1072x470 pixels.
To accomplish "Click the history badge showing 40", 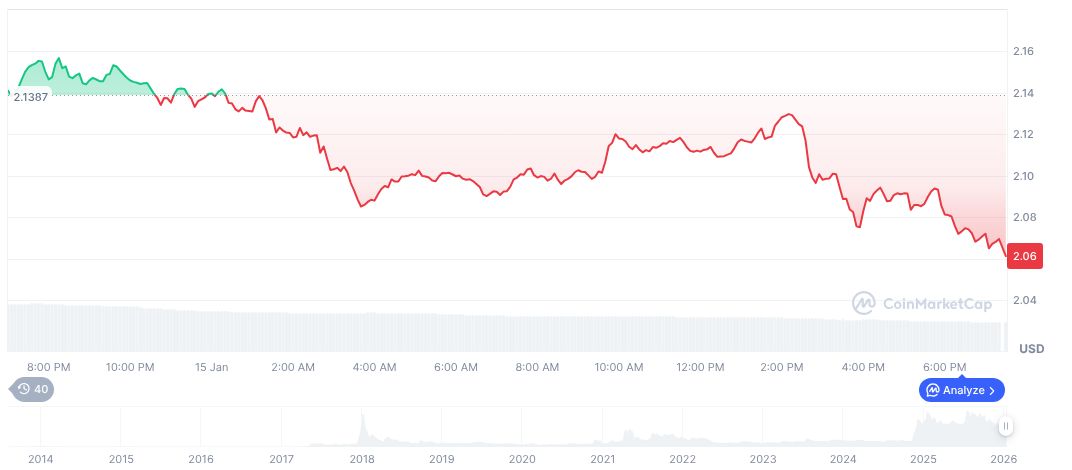I will coord(31,390).
